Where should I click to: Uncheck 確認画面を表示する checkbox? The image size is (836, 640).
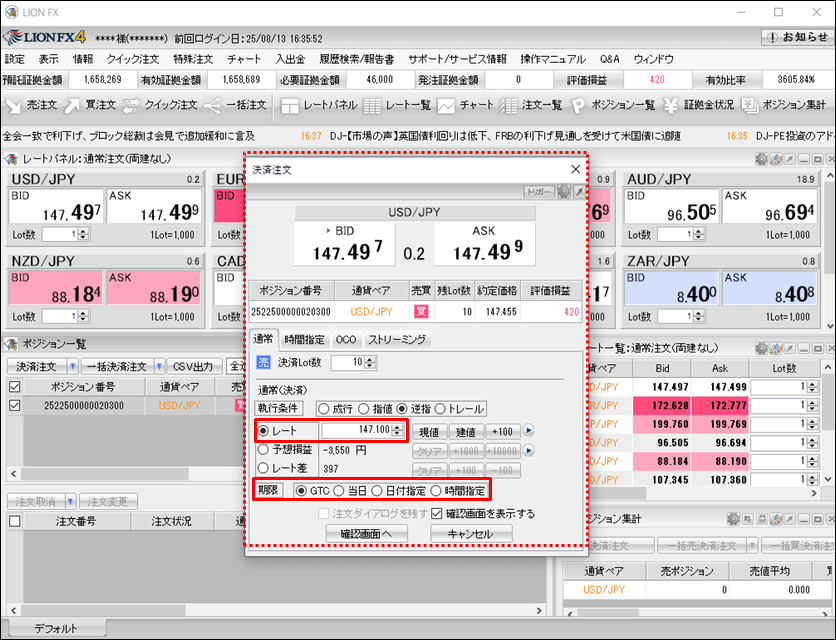[x=438, y=513]
